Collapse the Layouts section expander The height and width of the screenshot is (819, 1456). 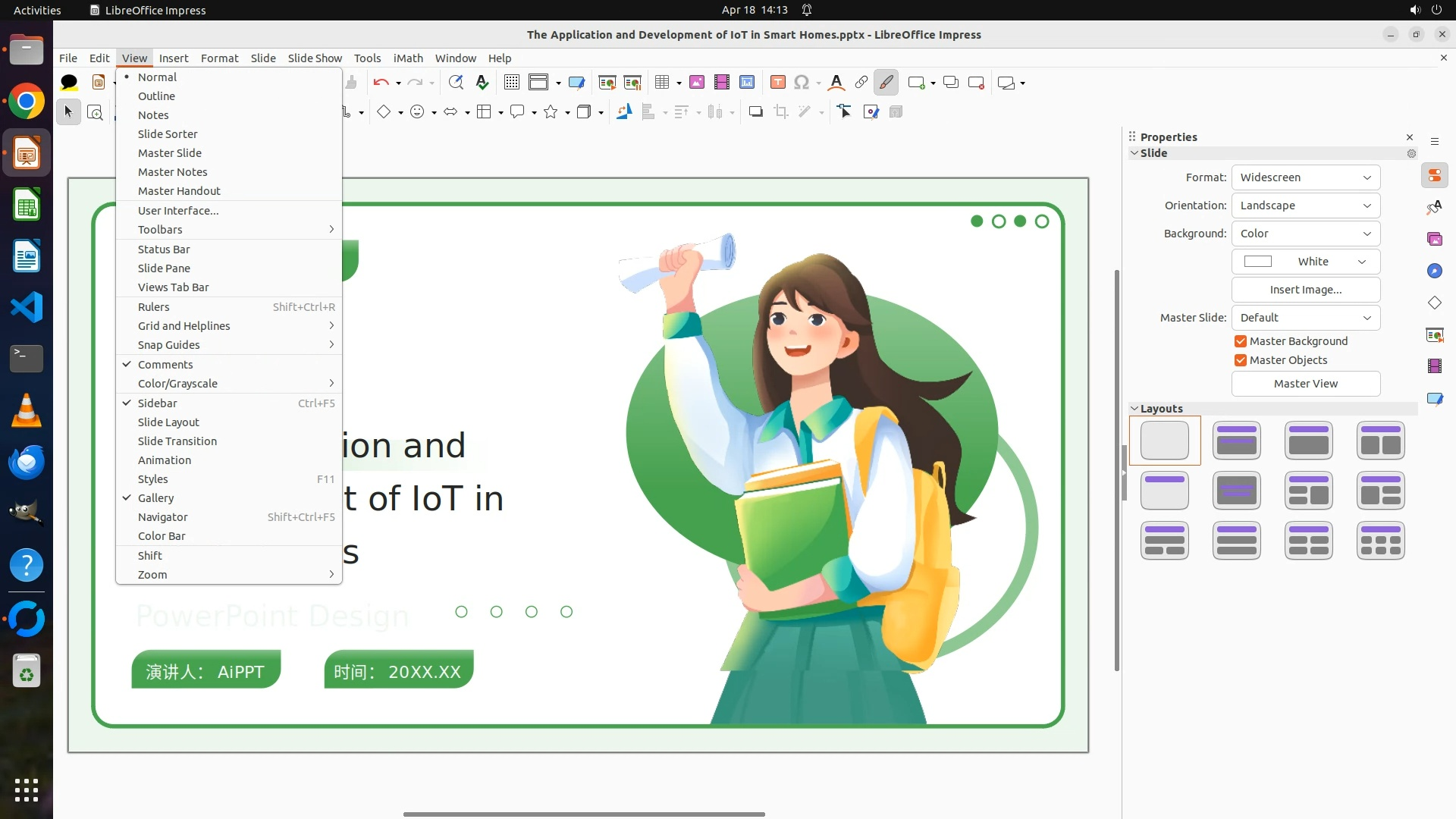(x=1134, y=409)
